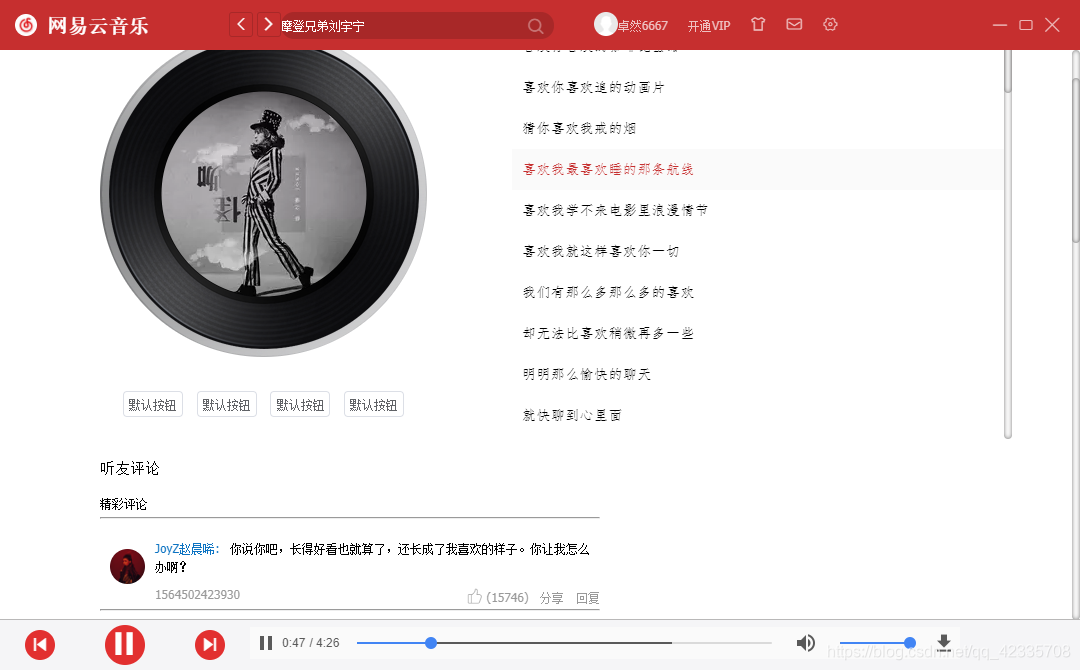Select lyric 喜欢我就这样喜欢你一切
This screenshot has height=670, width=1080.
pyautogui.click(x=601, y=251)
